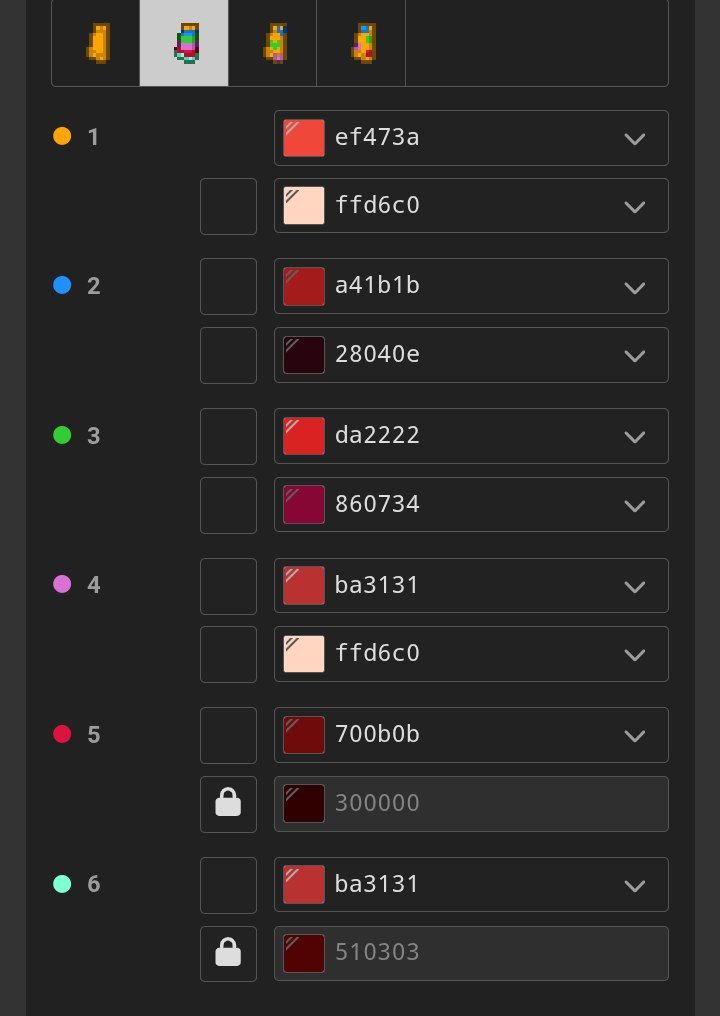The image size is (720, 1016).
Task: Unlock the 510303 color lock icon
Action: 228,954
